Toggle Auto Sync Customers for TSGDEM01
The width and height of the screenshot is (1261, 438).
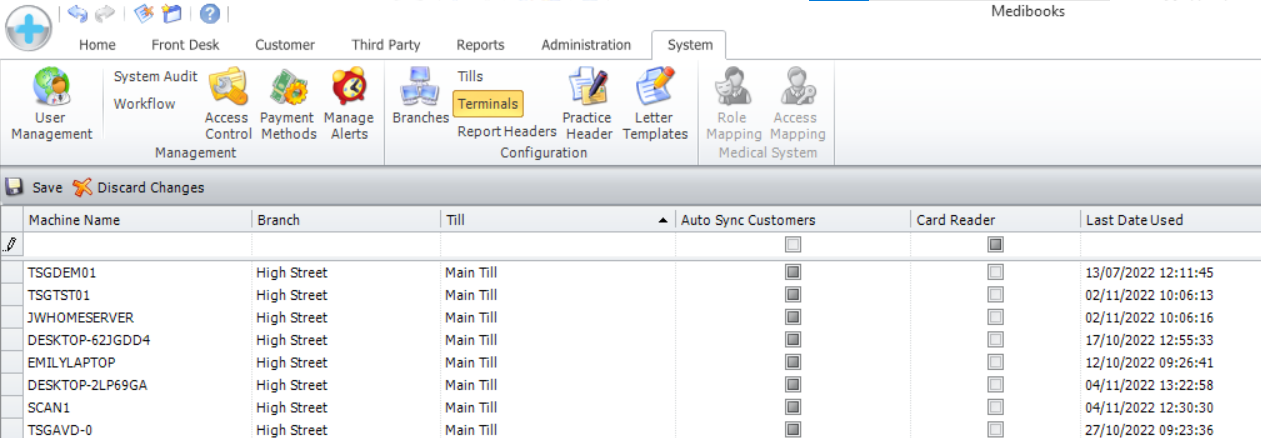point(793,272)
